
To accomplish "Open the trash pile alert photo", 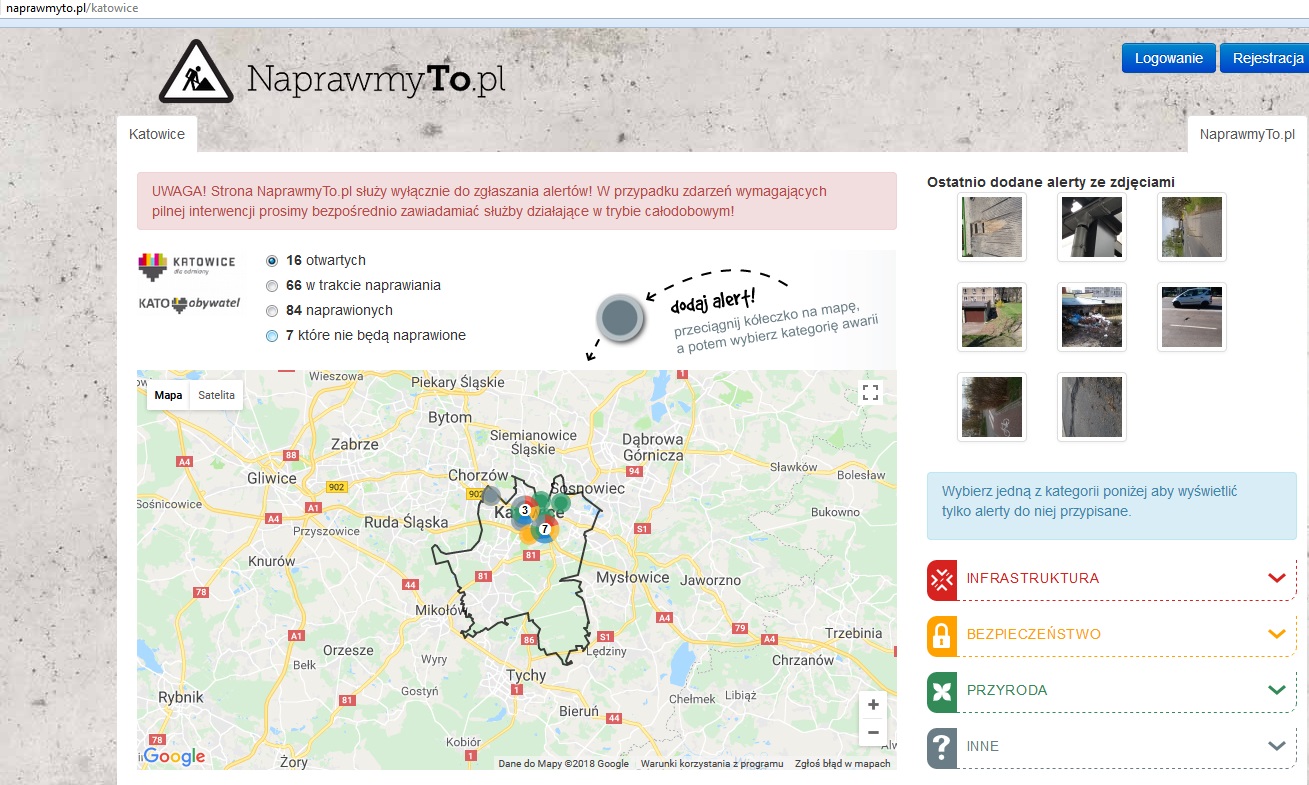I will [x=1092, y=317].
